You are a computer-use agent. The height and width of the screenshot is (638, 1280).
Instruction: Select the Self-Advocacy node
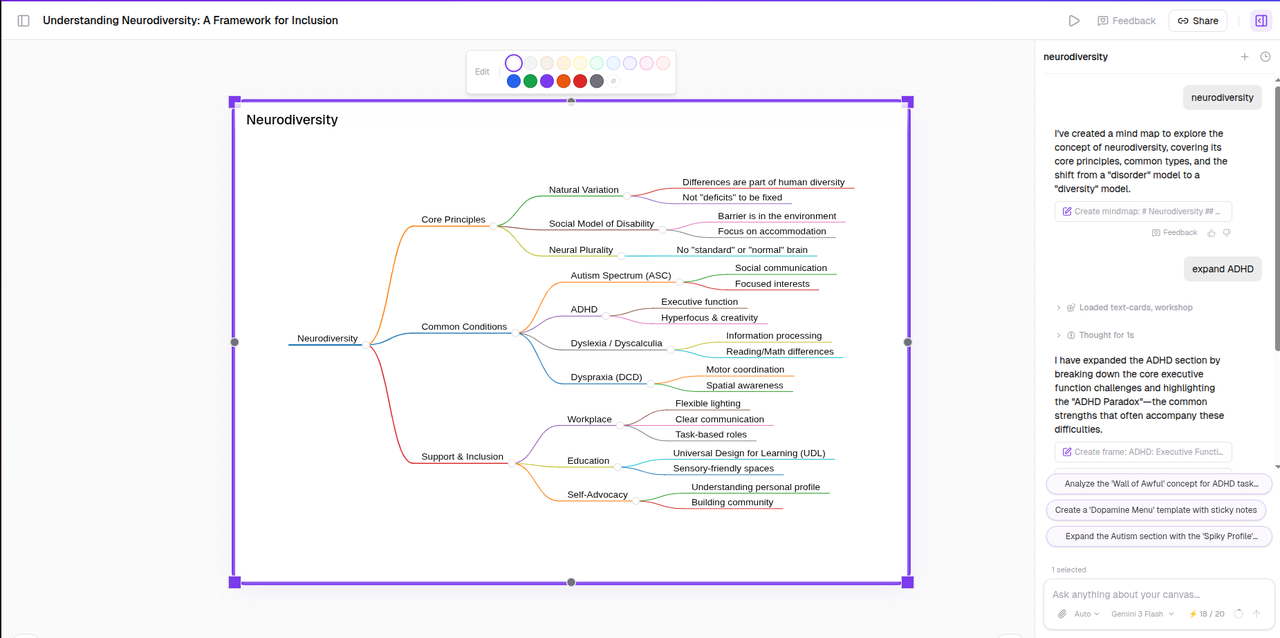[597, 495]
